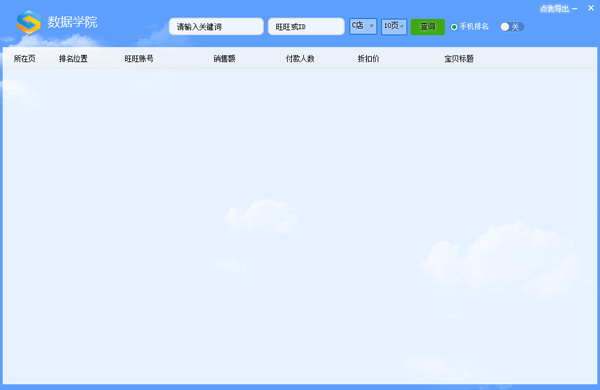The width and height of the screenshot is (600, 390).
Task: Click the 付款人数 column header
Action: pyautogui.click(x=300, y=59)
